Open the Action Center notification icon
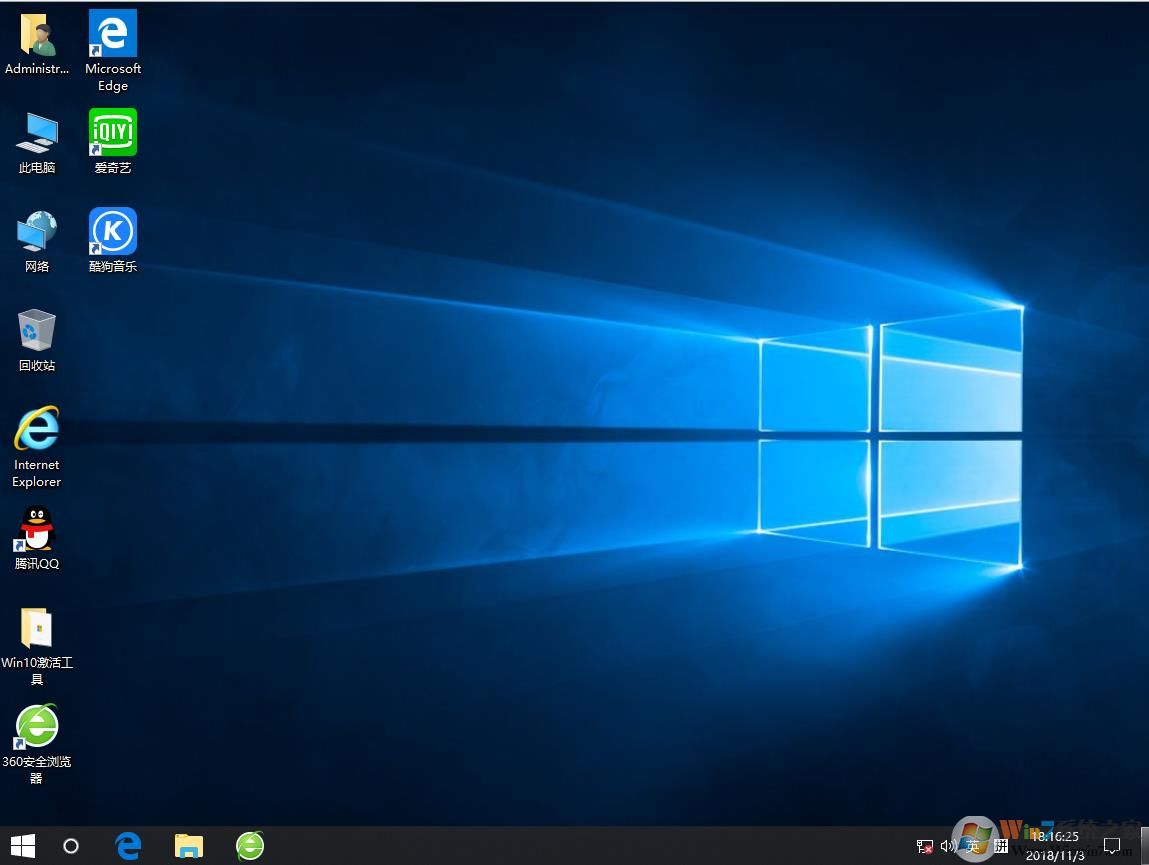Image resolution: width=1149 pixels, height=865 pixels. [1111, 847]
